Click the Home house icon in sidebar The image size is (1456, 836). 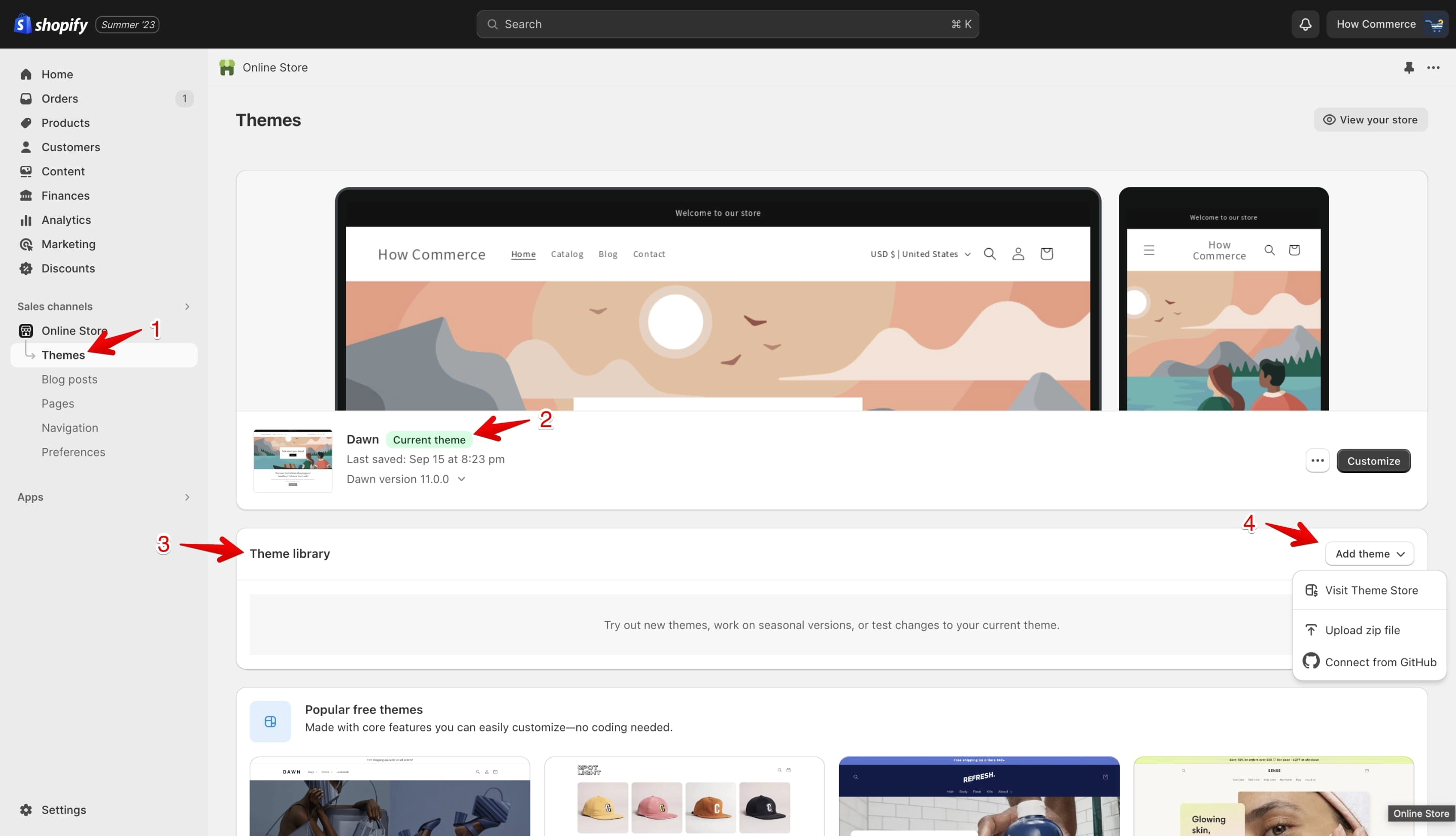(26, 74)
